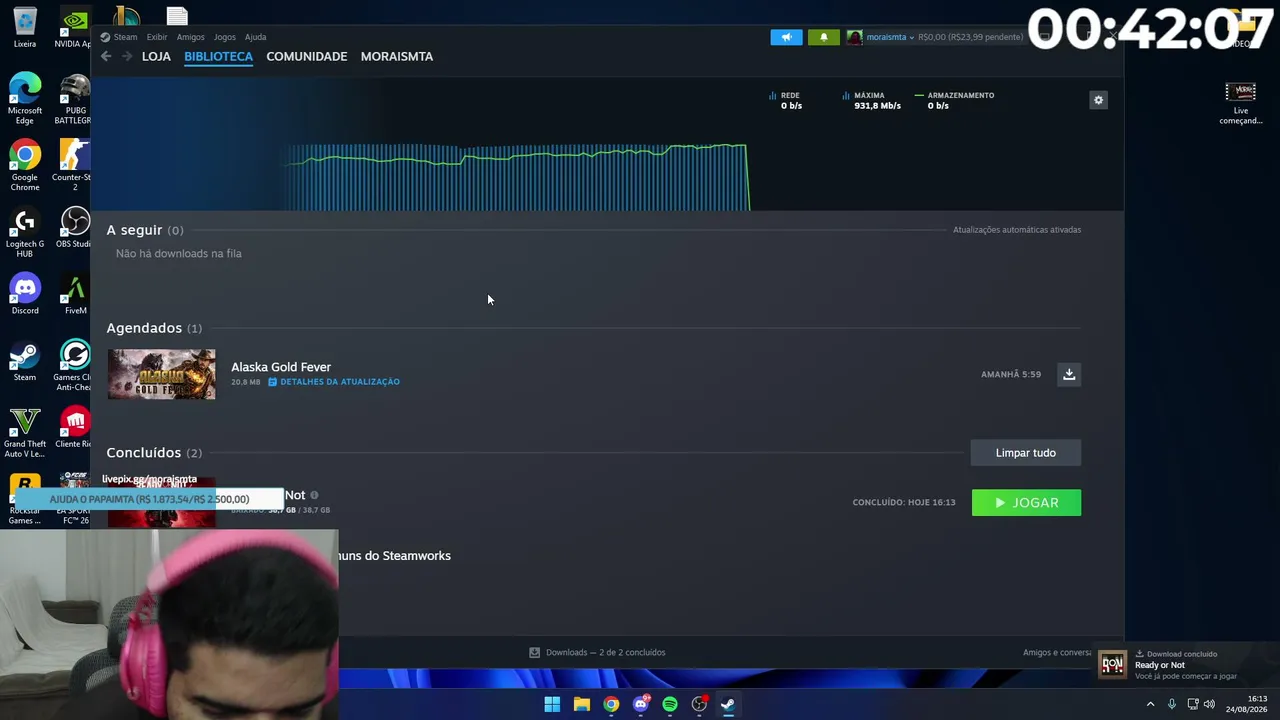Click the info icon beside Ready or Not

pos(314,495)
